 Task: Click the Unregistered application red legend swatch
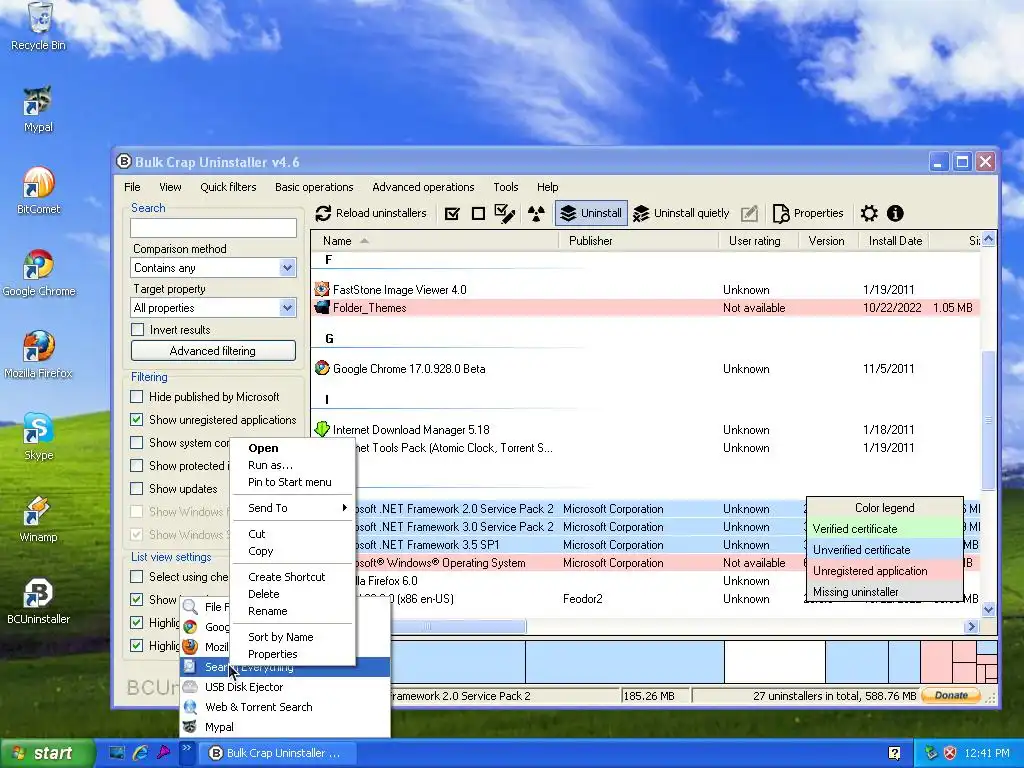(884, 571)
